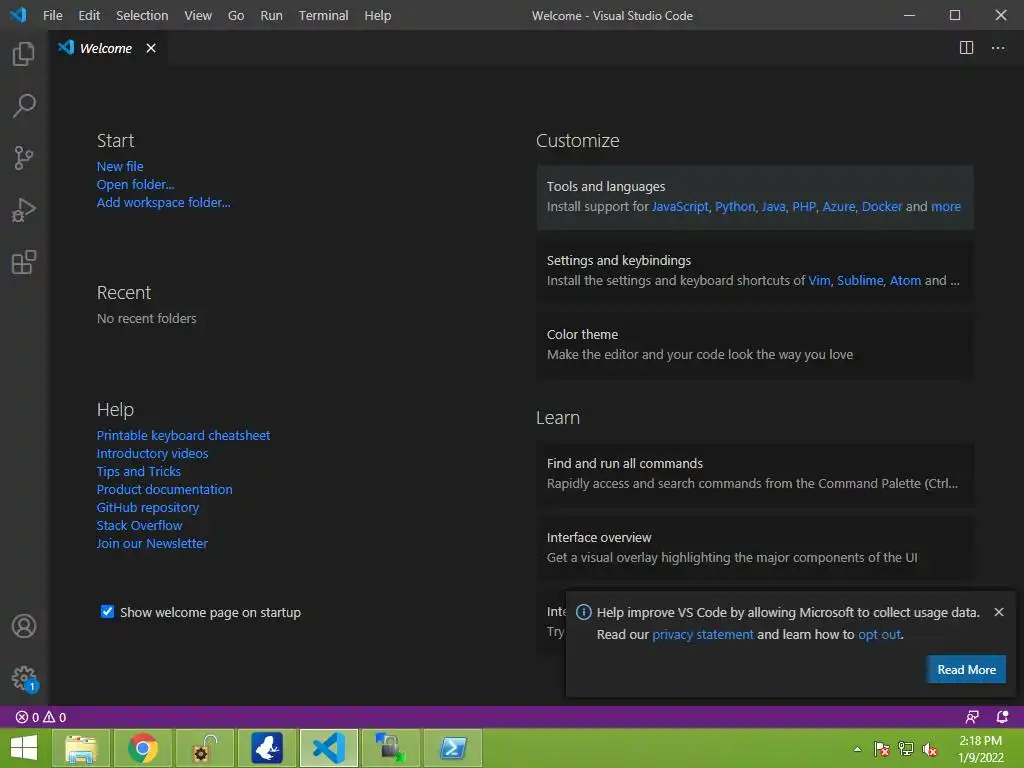Open the privacy statement link
Screen dimensions: 1024x768
coord(703,634)
